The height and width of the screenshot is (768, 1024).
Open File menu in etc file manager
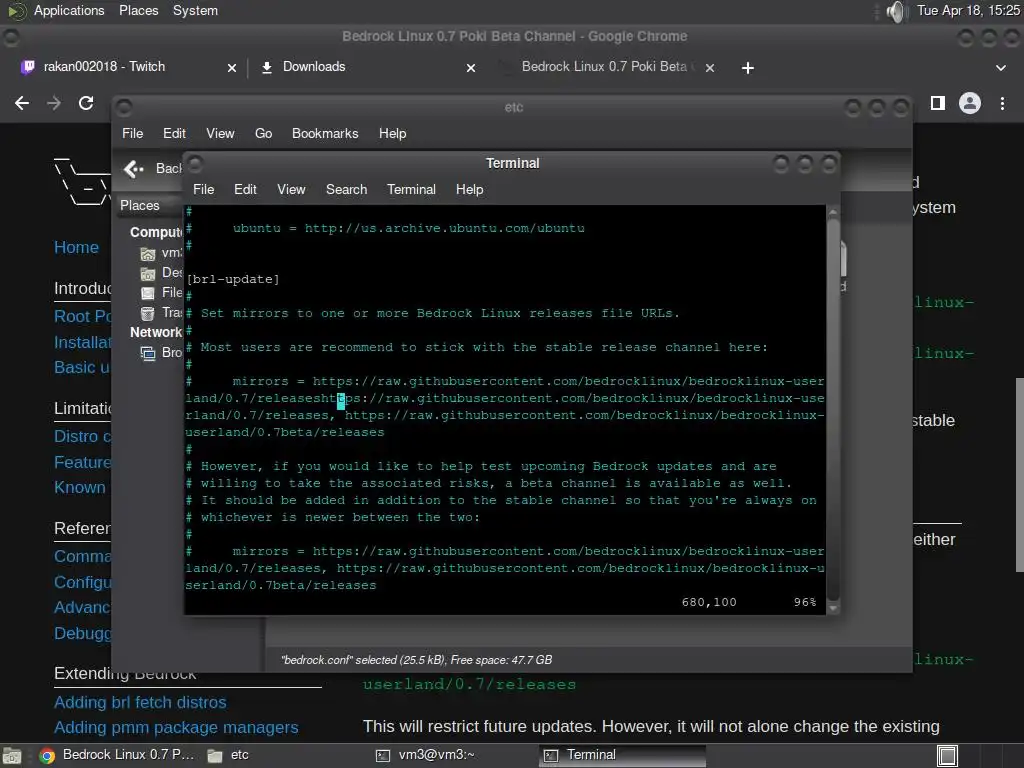[133, 133]
